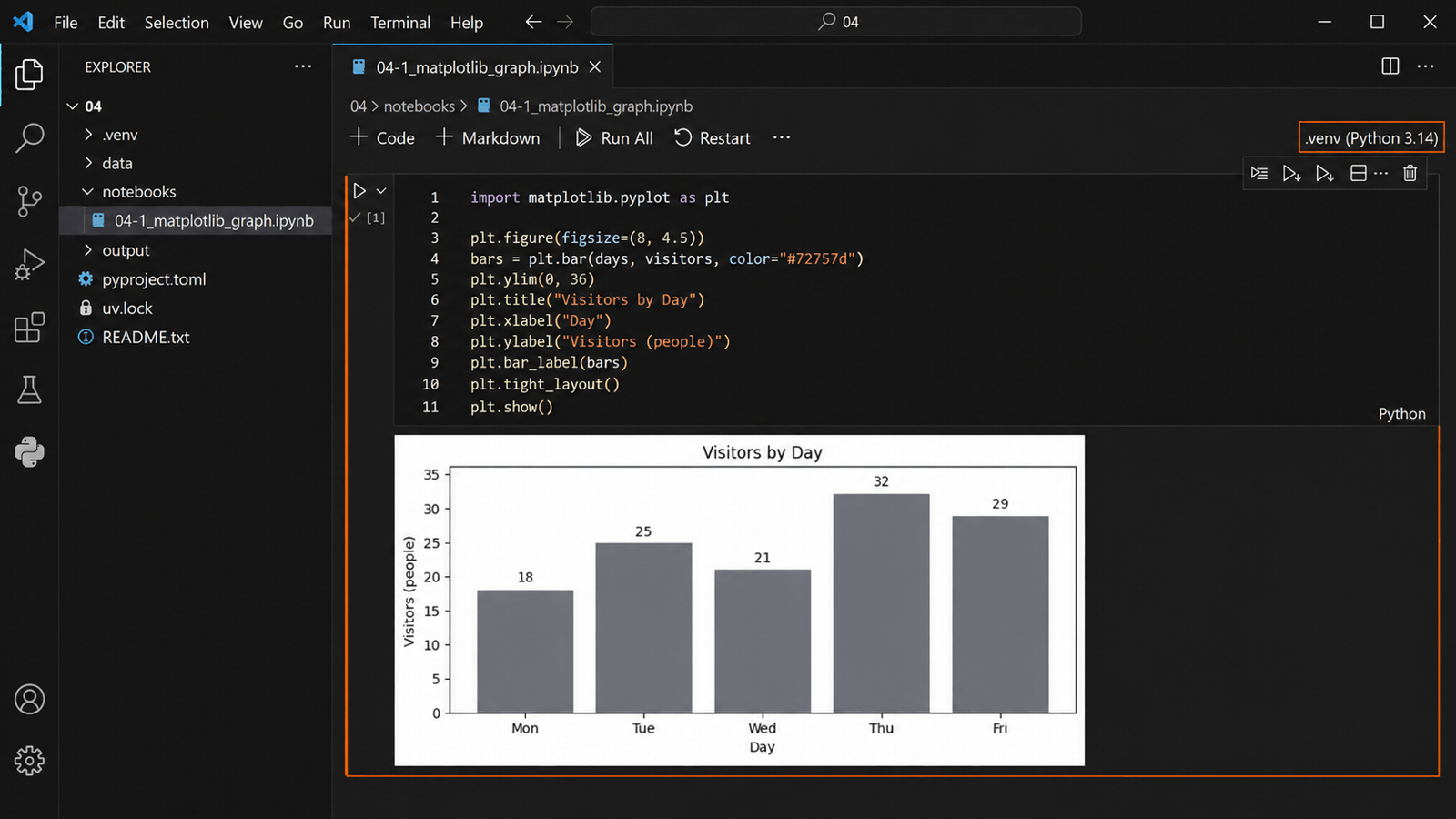Add a new Code cell
Image resolution: width=1456 pixels, height=819 pixels.
[382, 138]
